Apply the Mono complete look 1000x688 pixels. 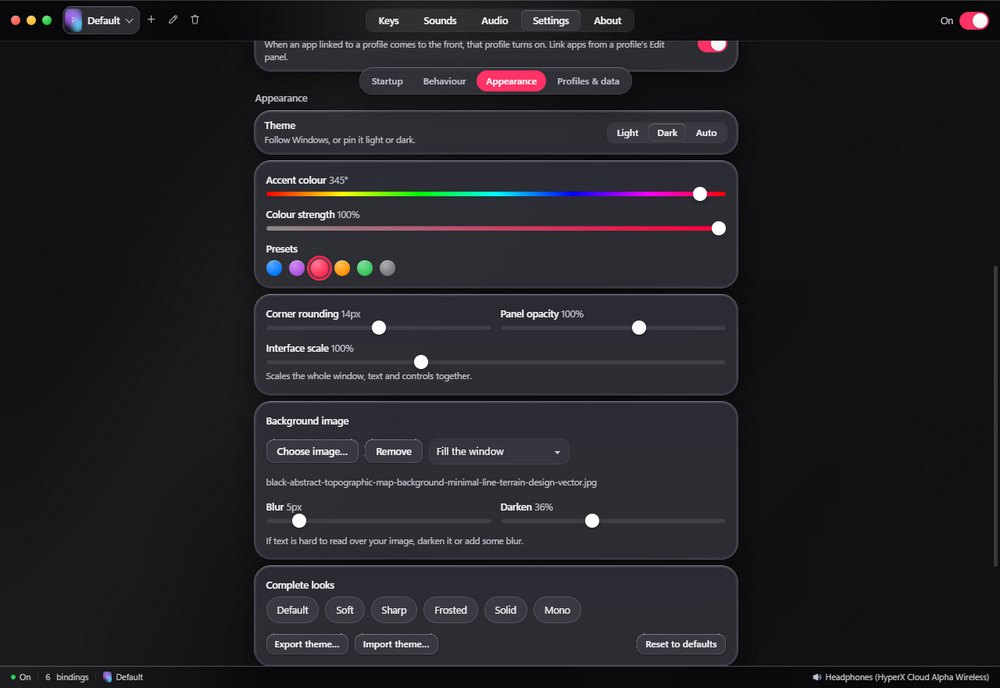point(557,610)
